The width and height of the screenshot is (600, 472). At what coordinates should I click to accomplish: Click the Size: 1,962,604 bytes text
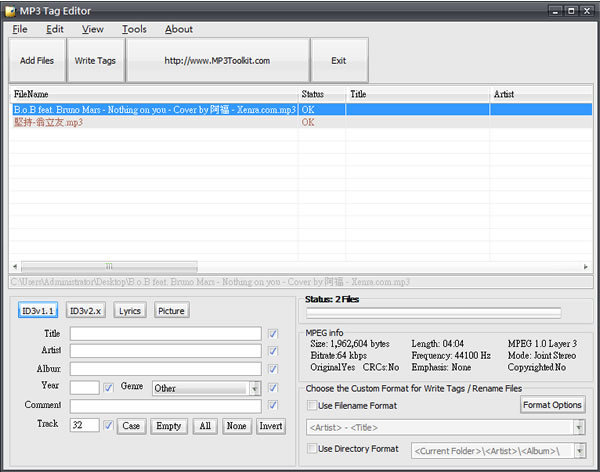(x=350, y=344)
